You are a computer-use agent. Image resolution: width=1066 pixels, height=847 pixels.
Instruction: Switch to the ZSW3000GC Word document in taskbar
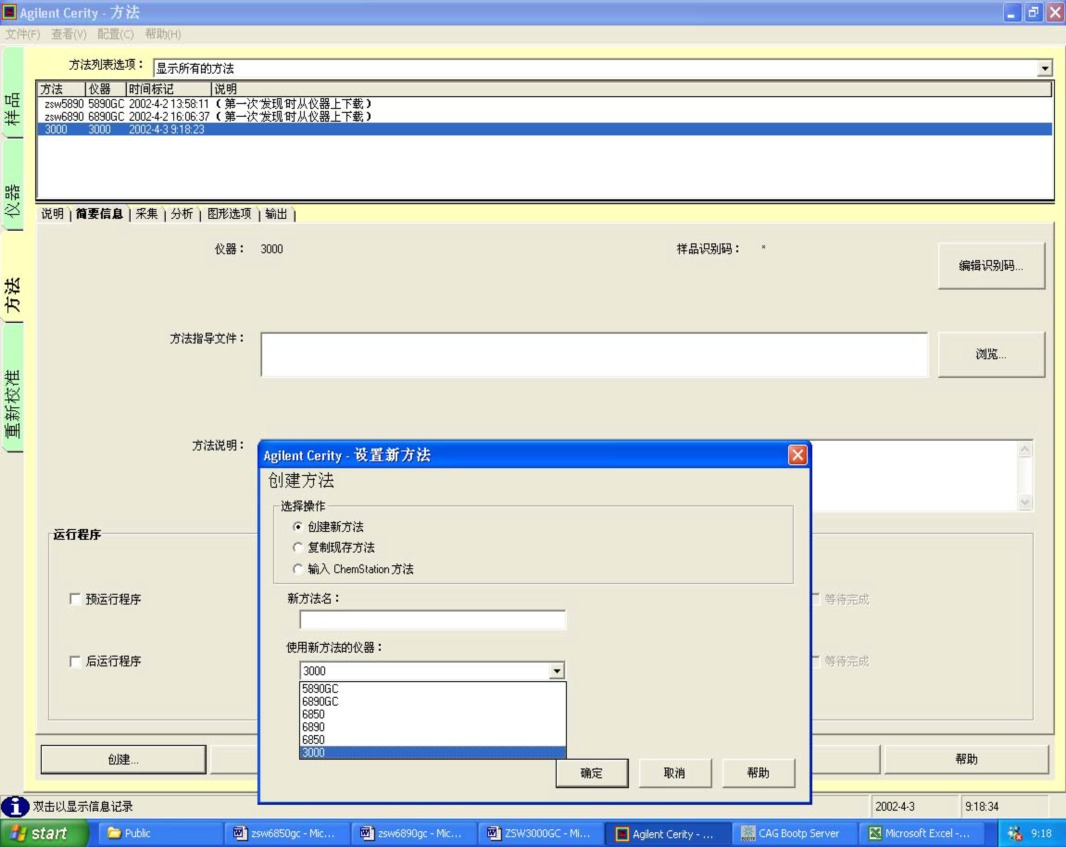(x=538, y=833)
